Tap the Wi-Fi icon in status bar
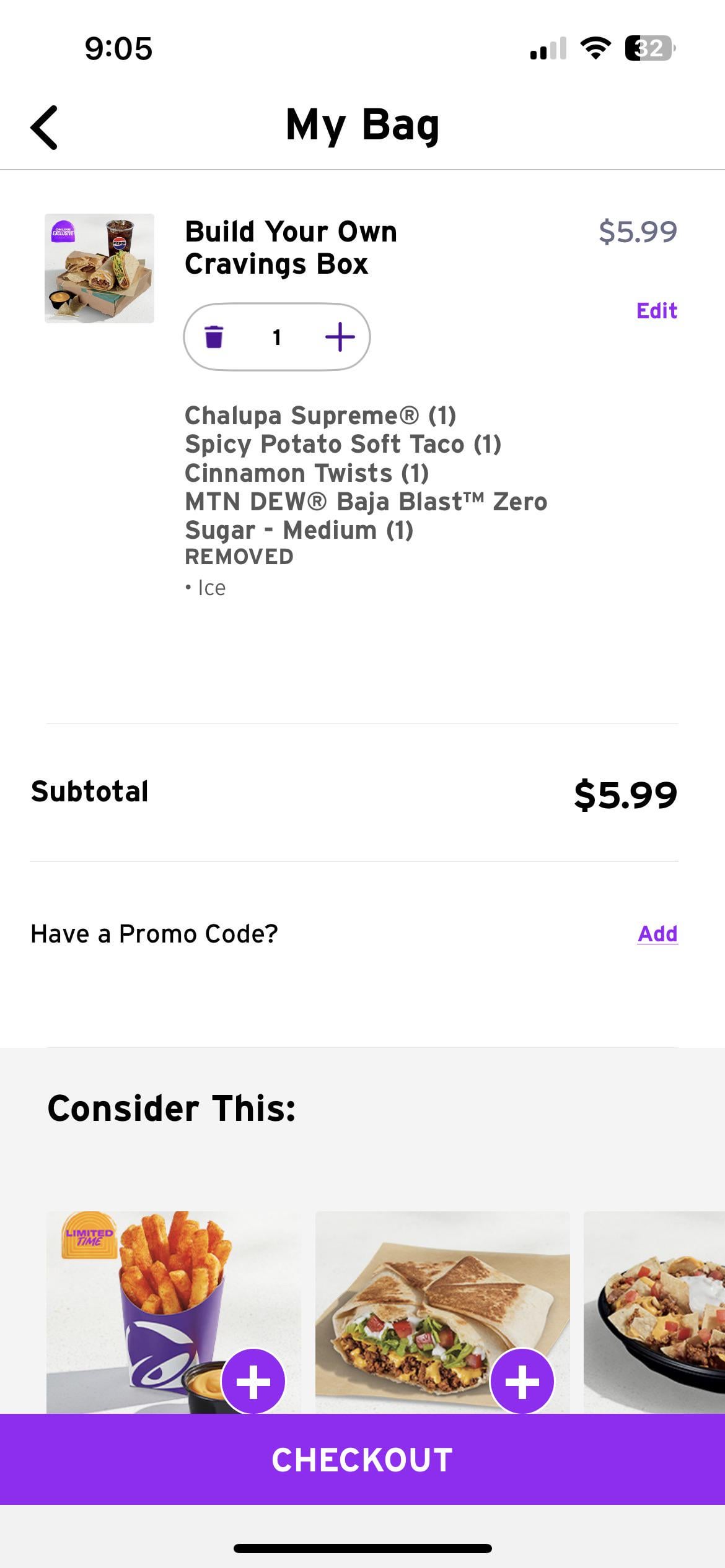Image resolution: width=725 pixels, height=1568 pixels. pyautogui.click(x=595, y=48)
